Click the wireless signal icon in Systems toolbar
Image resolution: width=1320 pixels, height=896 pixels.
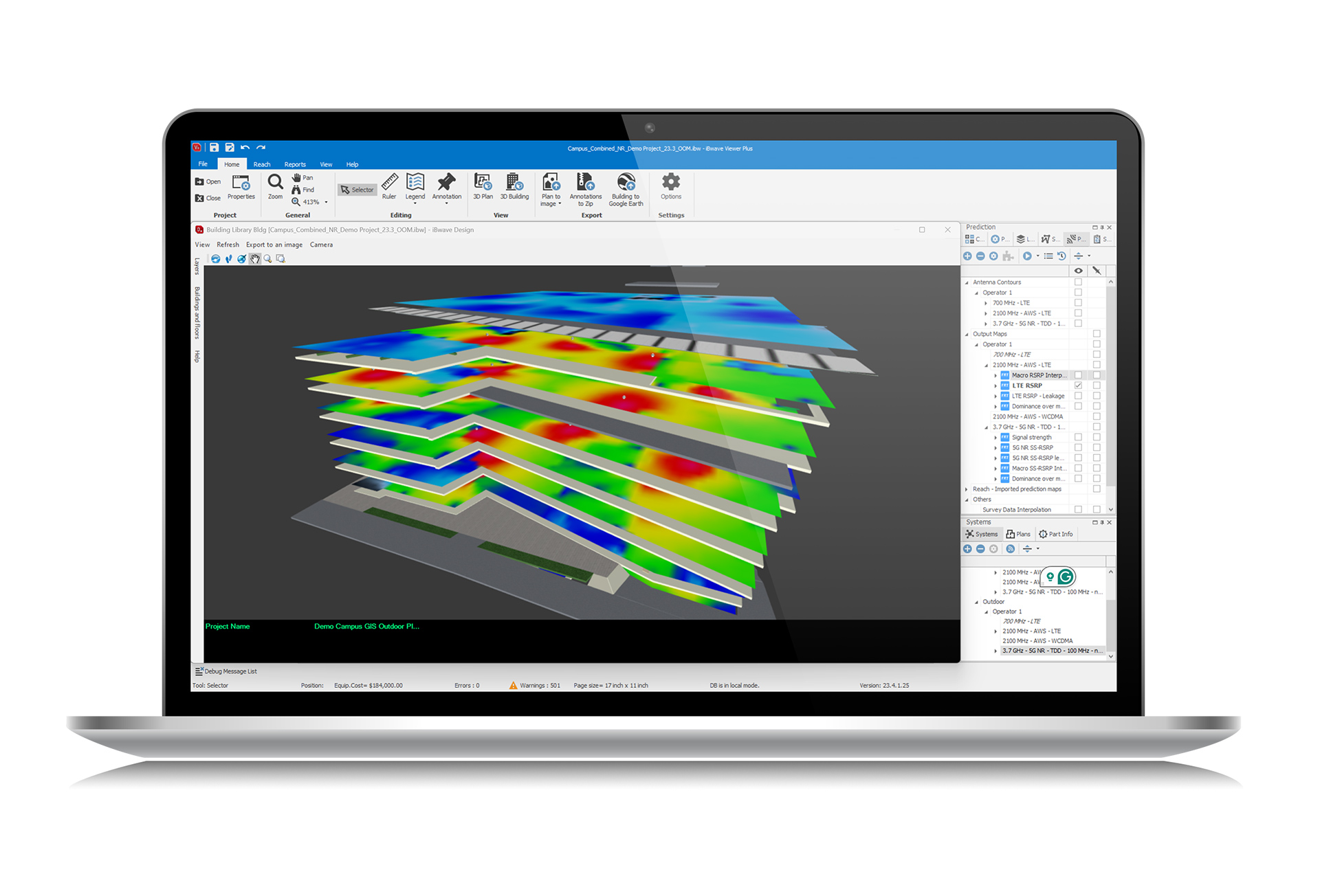click(1010, 549)
